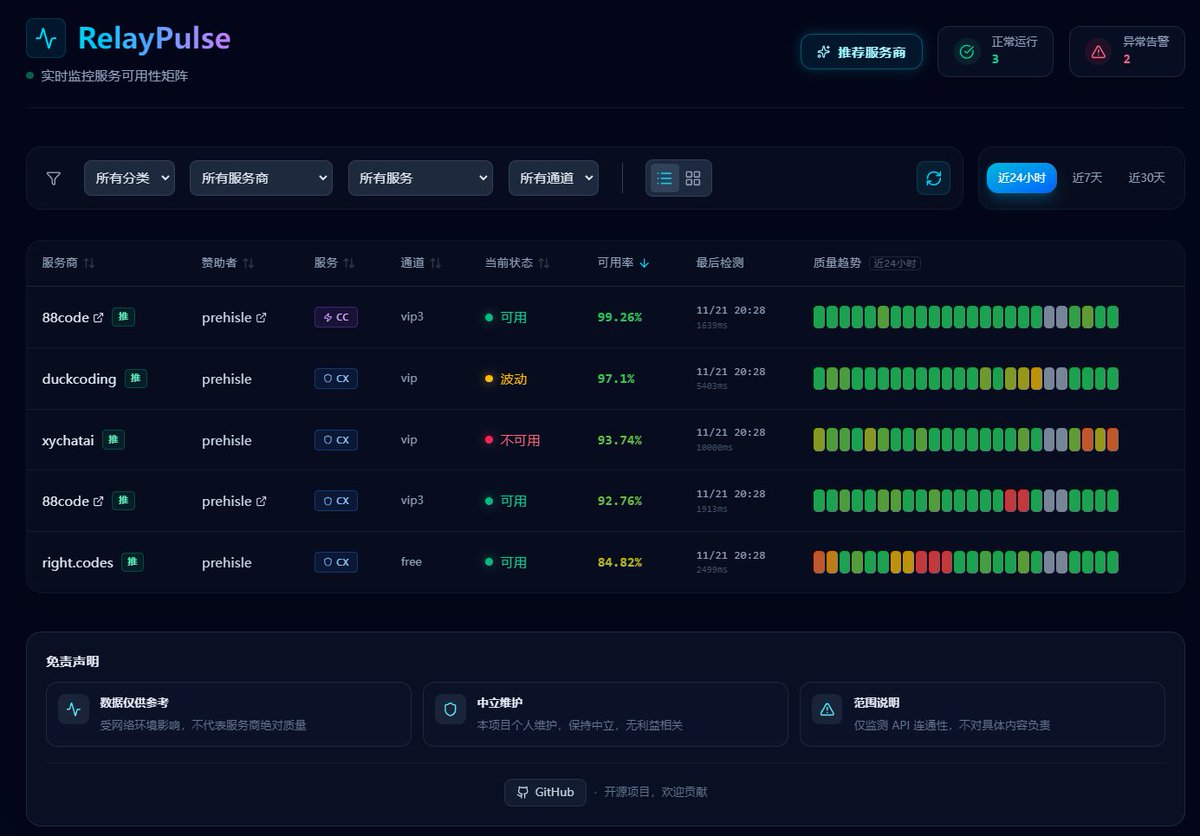Click the 异常告警 alert counter

pos(1127,51)
